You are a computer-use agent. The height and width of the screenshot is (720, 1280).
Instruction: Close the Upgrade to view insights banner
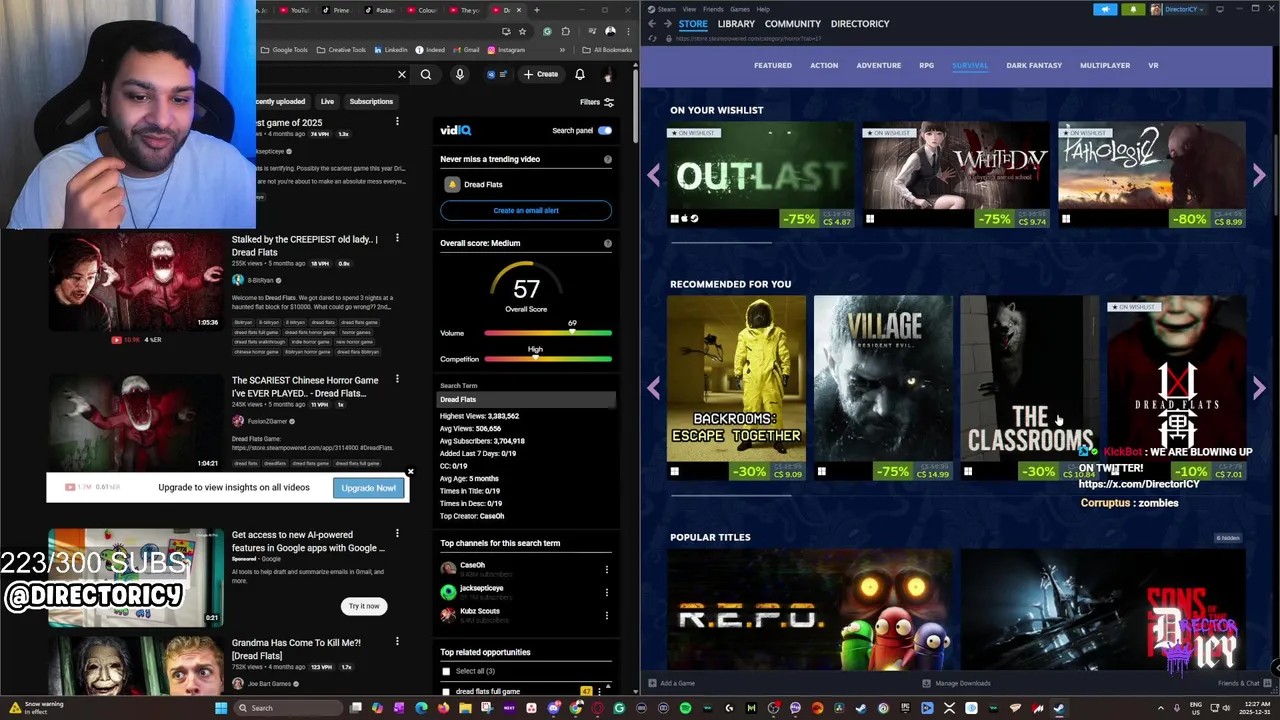click(410, 472)
